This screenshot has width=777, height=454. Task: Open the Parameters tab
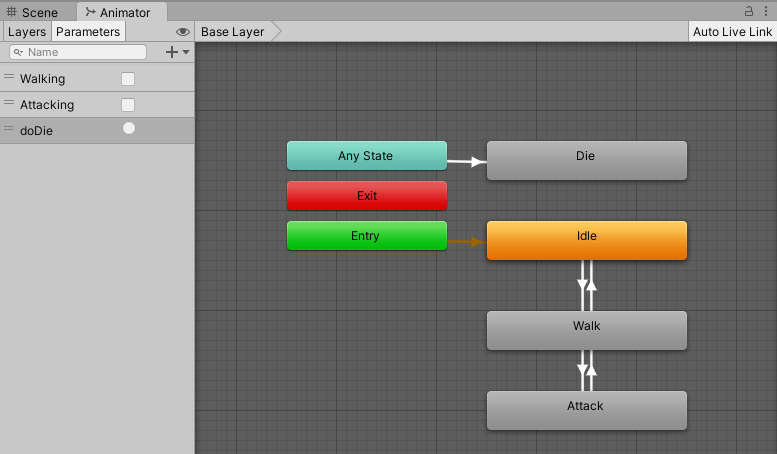[88, 32]
